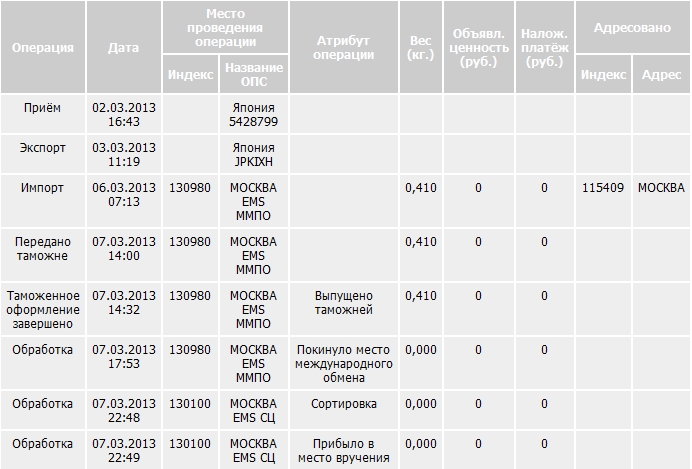The width and height of the screenshot is (692, 469).
Task: Select the addressee index 115409
Action: coord(603,187)
